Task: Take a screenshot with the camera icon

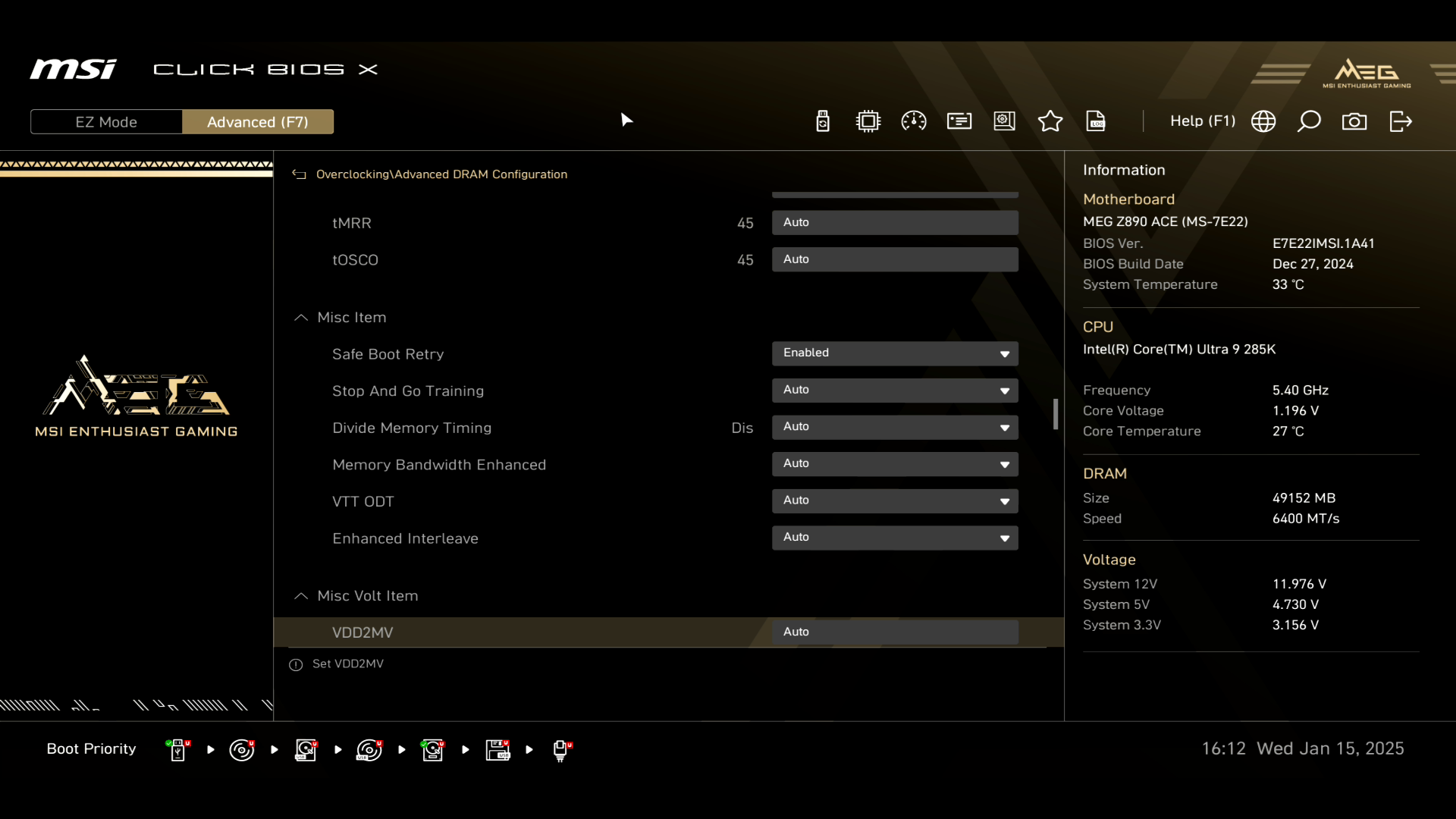Action: [1354, 121]
